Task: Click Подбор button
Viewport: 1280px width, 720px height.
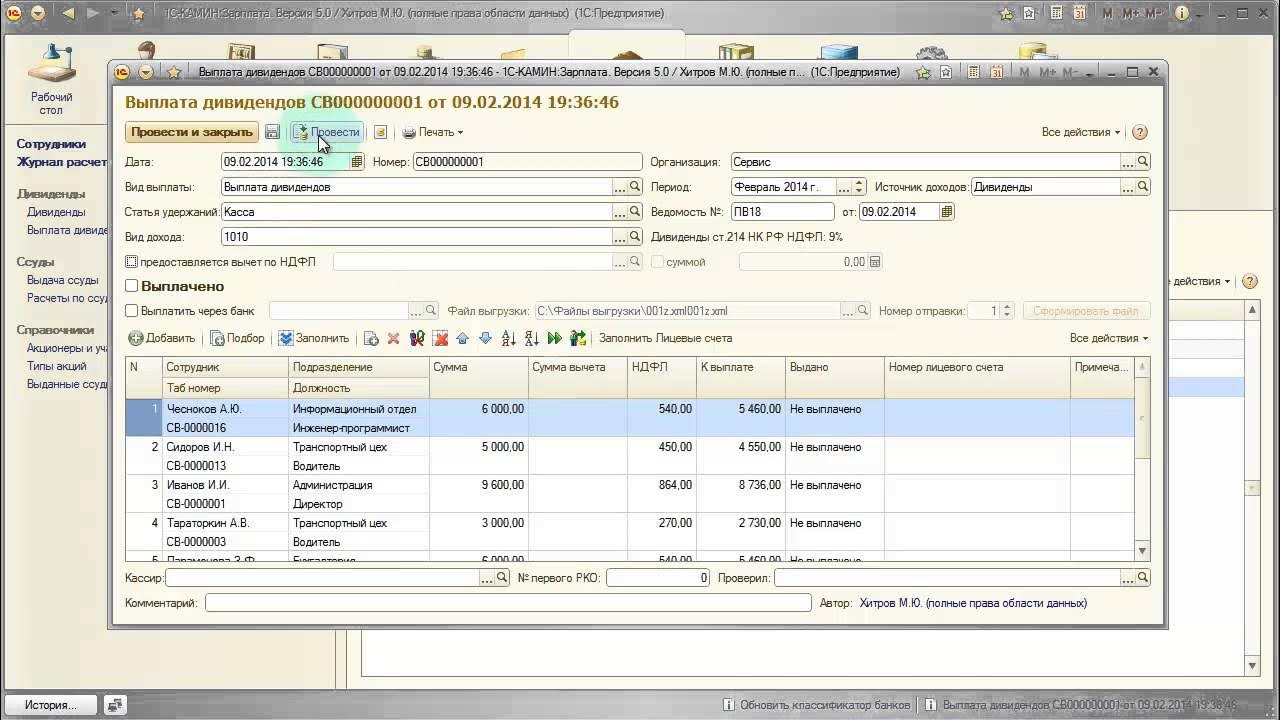Action: [x=237, y=338]
